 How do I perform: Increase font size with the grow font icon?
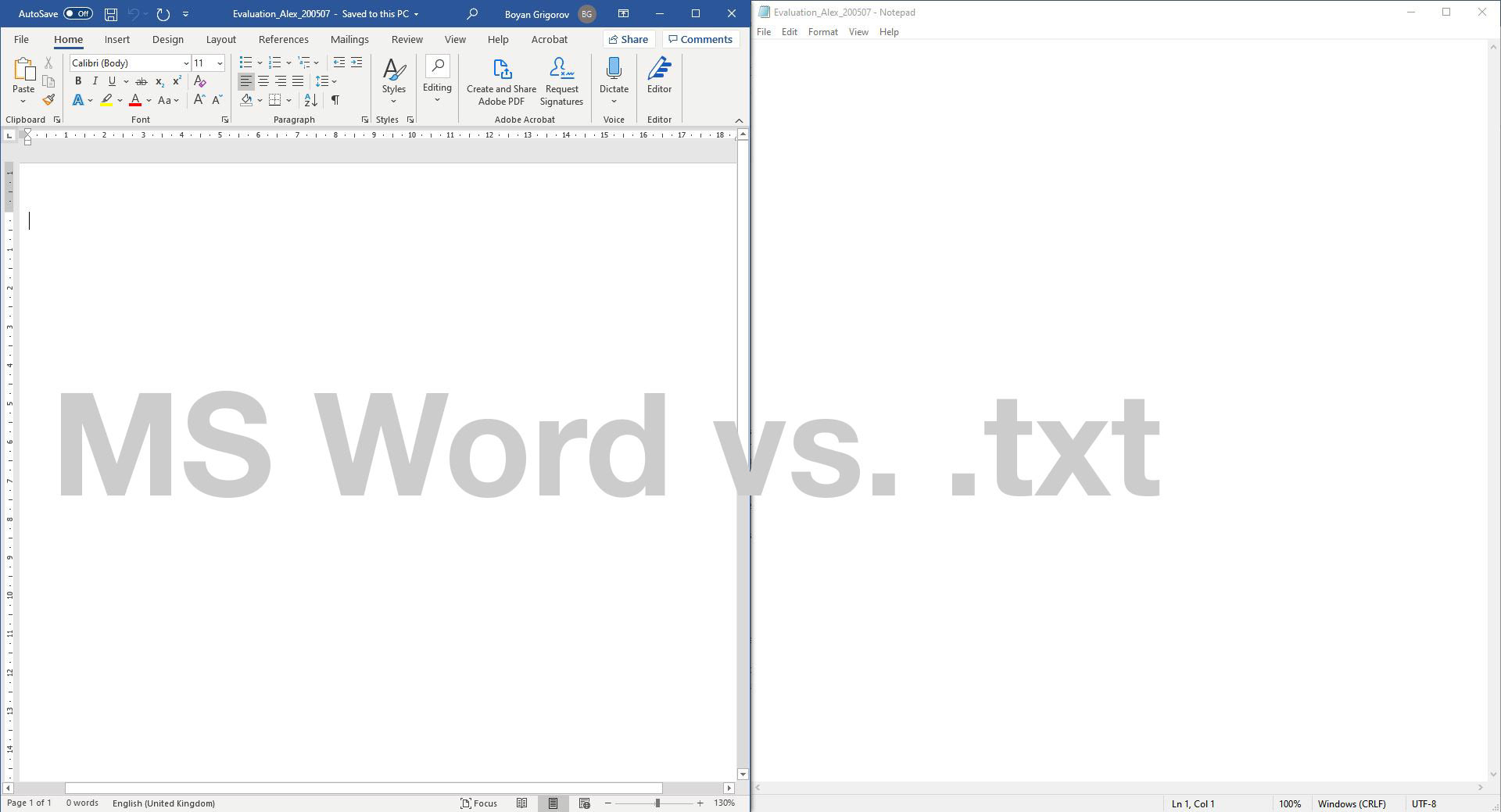(199, 100)
